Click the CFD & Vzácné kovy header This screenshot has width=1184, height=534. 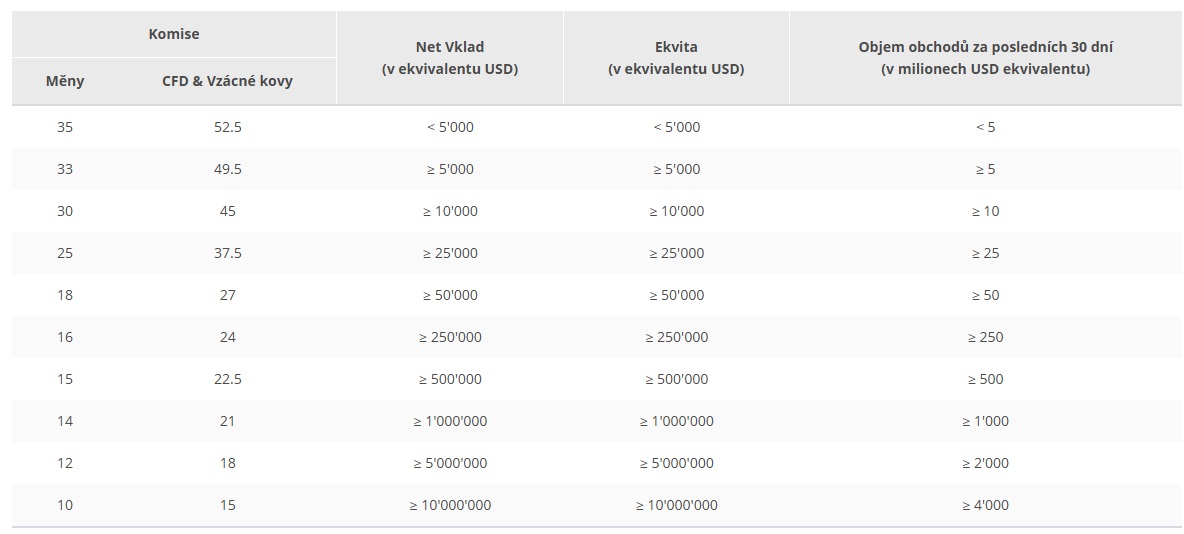[227, 81]
